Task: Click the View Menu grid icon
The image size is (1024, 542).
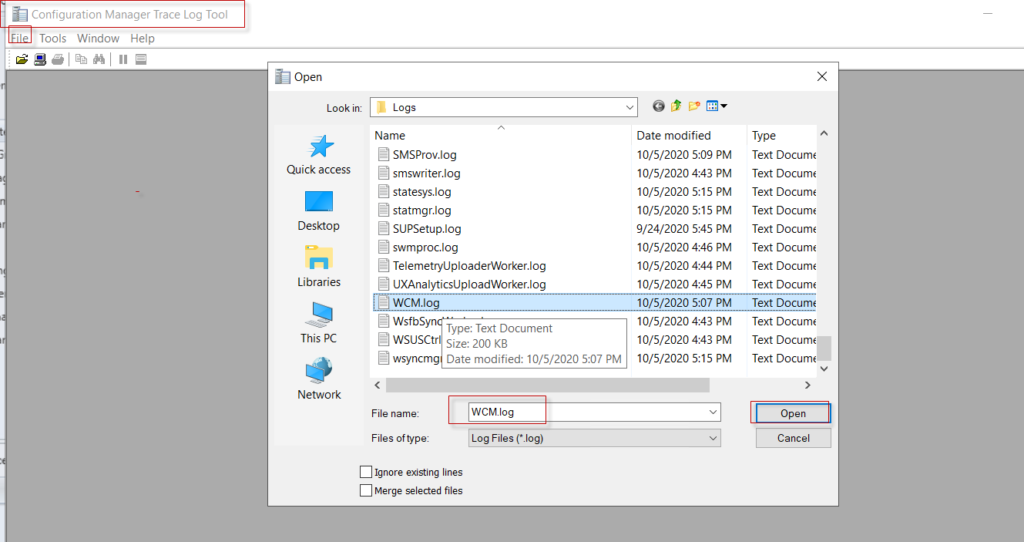Action: 712,106
